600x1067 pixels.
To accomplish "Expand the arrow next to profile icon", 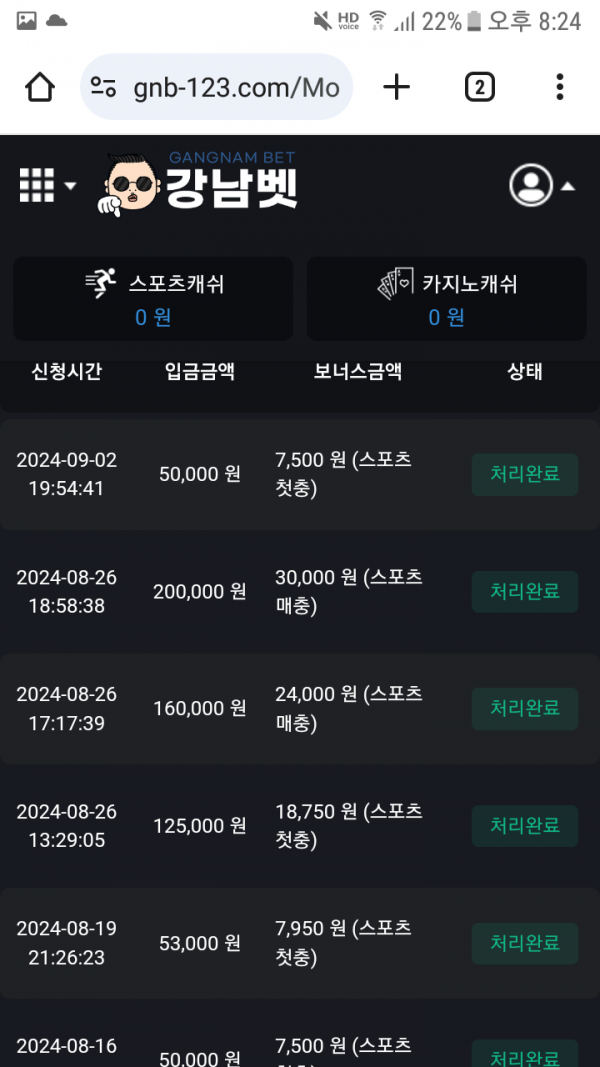I will [567, 186].
